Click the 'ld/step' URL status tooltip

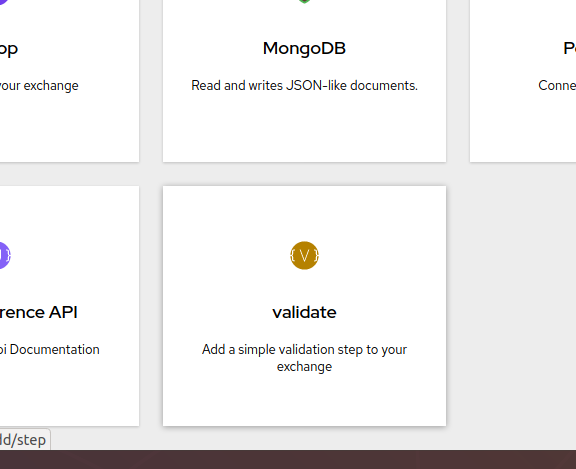click(23, 440)
